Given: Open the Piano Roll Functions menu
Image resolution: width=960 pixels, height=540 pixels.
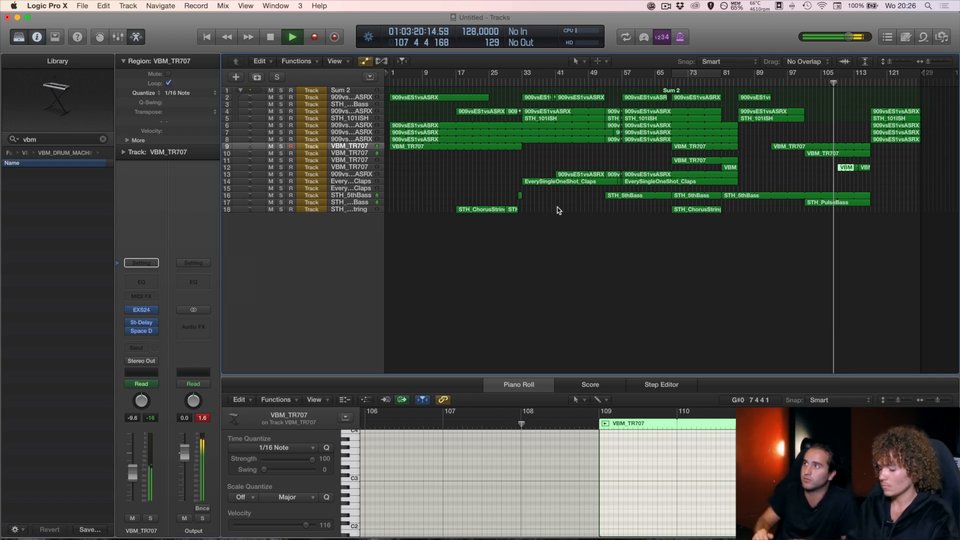Looking at the screenshot, I should pos(279,400).
